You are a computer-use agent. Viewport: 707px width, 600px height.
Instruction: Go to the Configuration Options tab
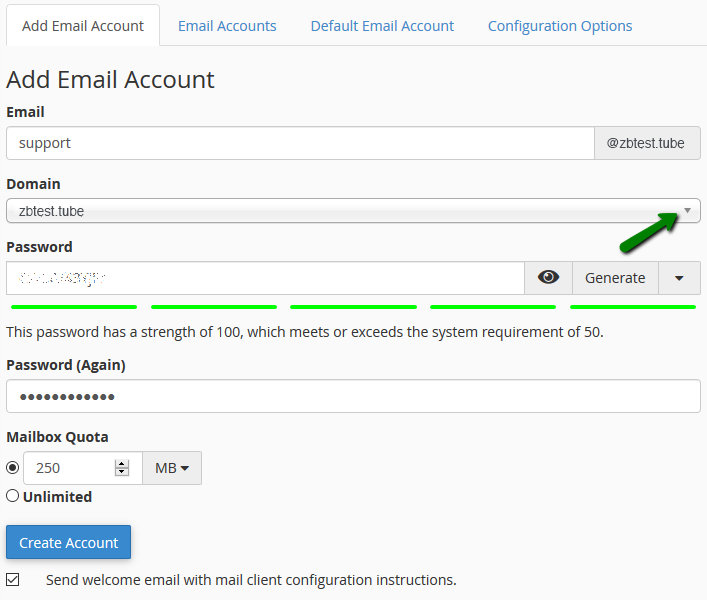tap(560, 26)
